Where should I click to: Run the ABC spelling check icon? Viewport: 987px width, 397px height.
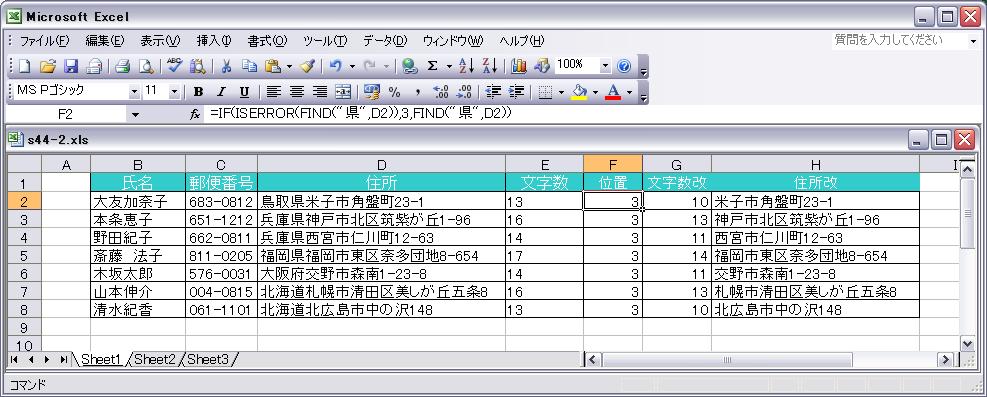tap(174, 65)
